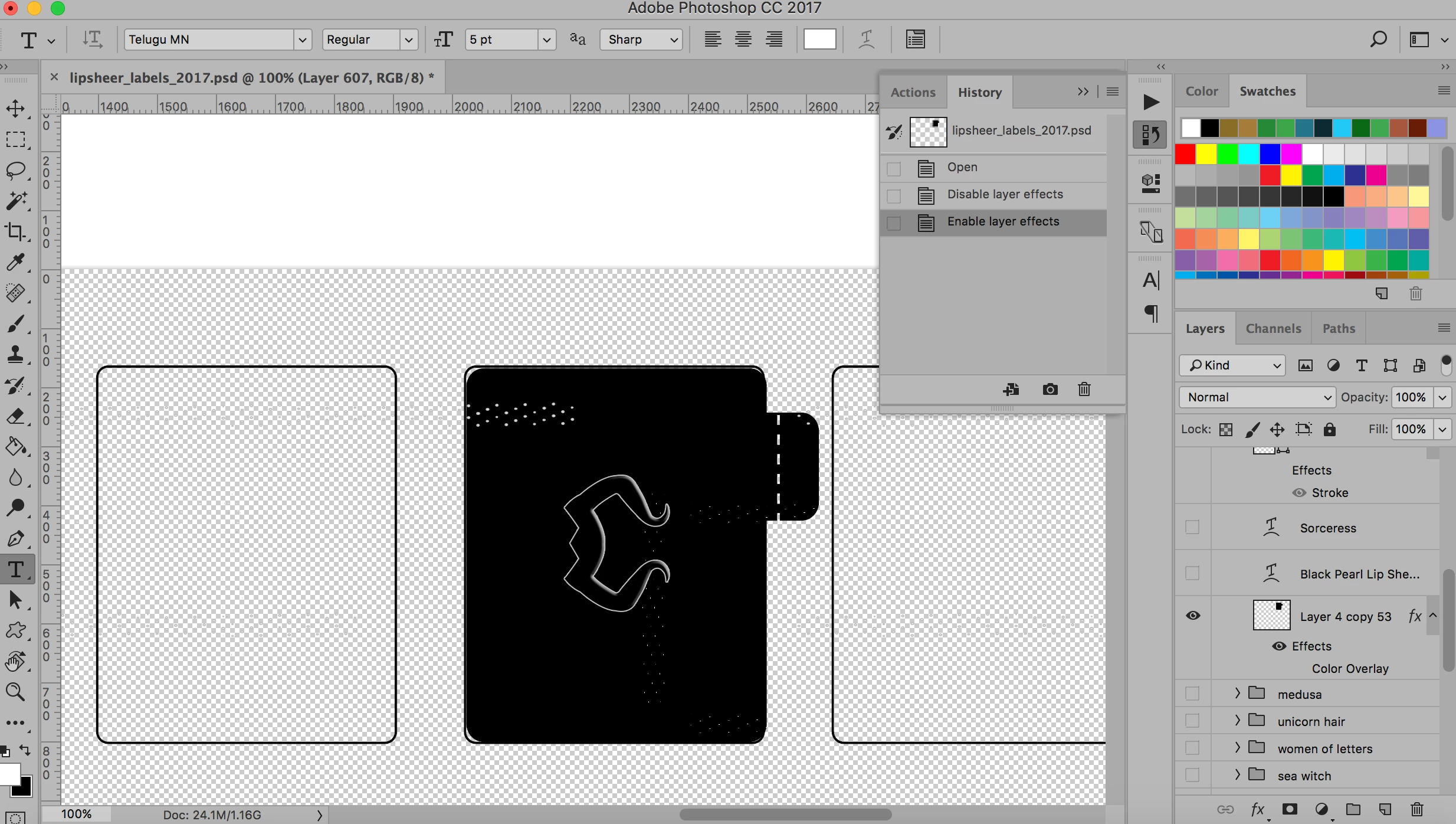The height and width of the screenshot is (824, 1456).
Task: Select the Clone Stamp tool
Action: (16, 354)
